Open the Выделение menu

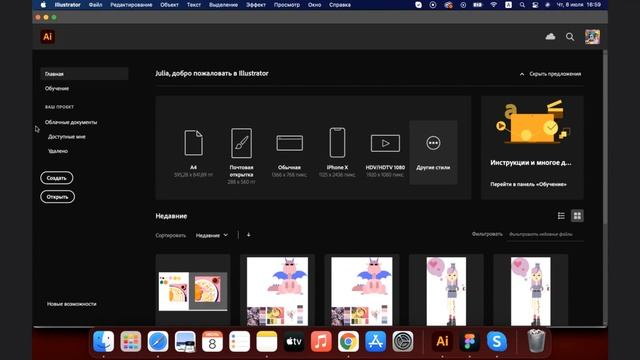tap(223, 5)
